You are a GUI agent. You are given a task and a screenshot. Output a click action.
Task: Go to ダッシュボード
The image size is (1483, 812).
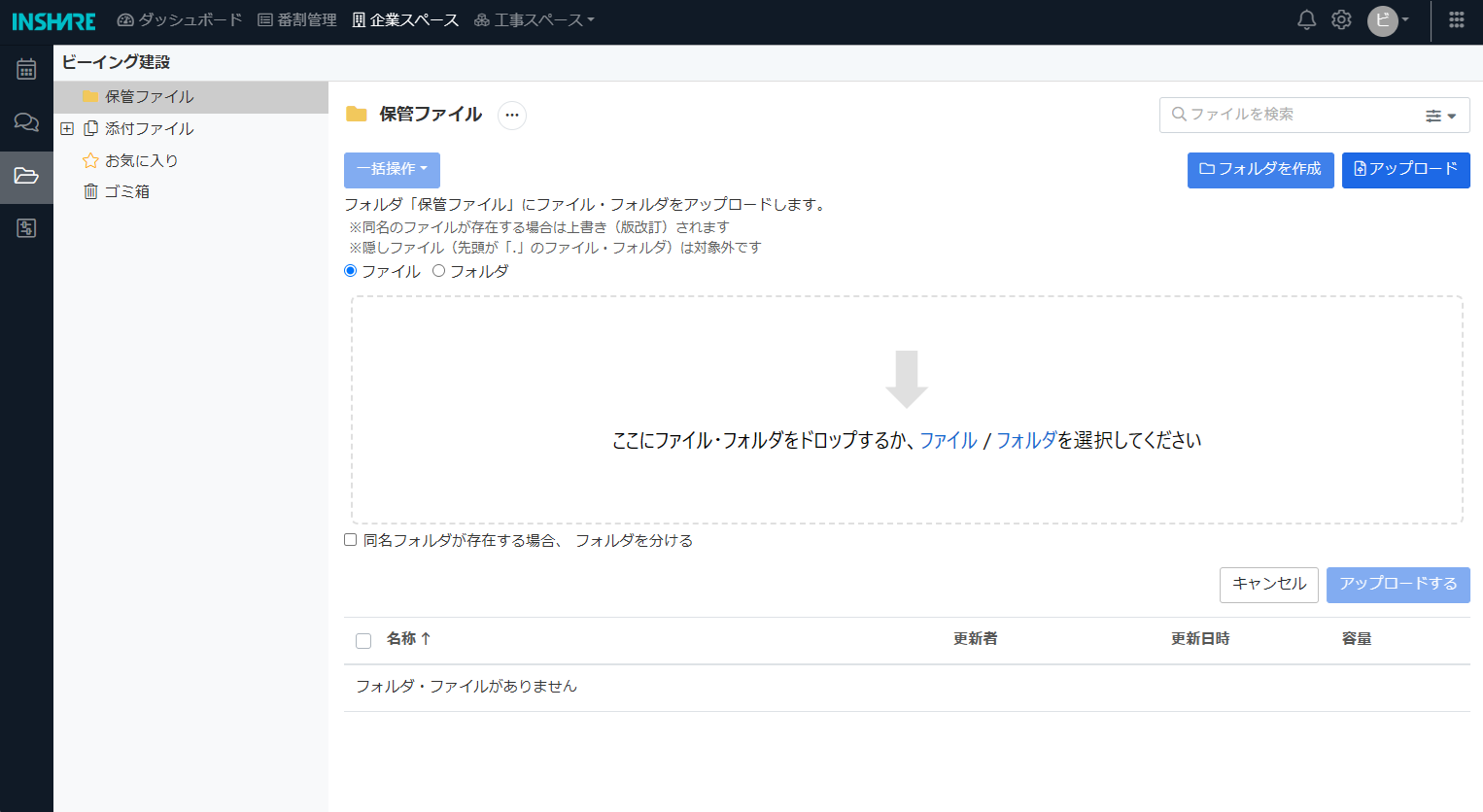tap(180, 20)
